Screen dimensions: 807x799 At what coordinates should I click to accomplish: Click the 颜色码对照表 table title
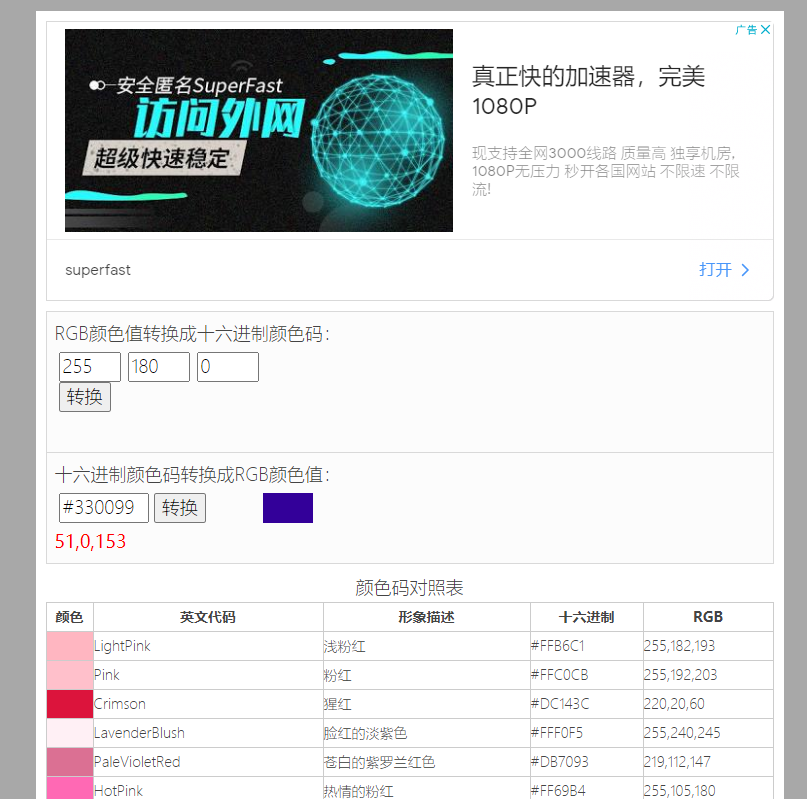click(x=410, y=588)
